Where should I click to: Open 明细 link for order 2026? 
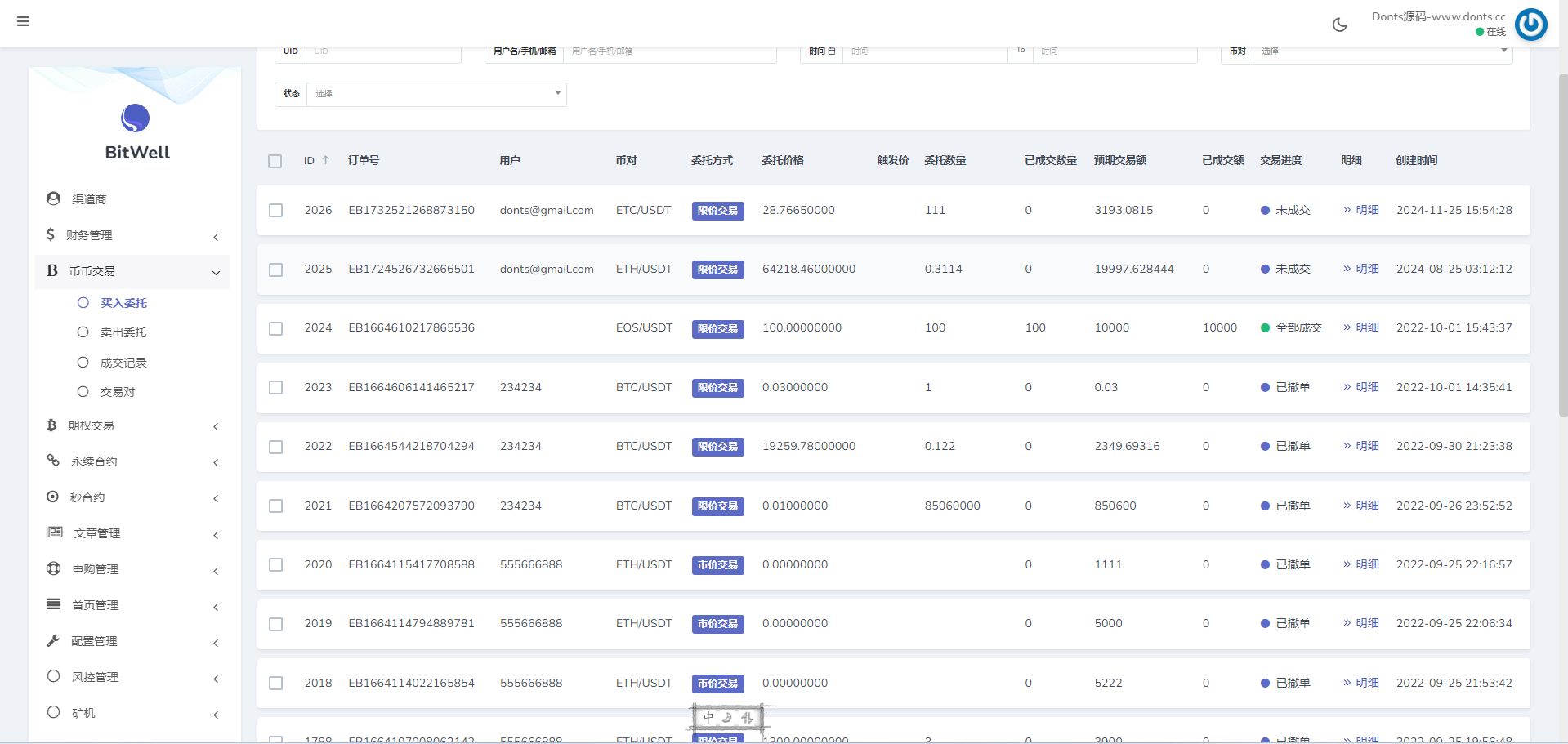click(1361, 210)
